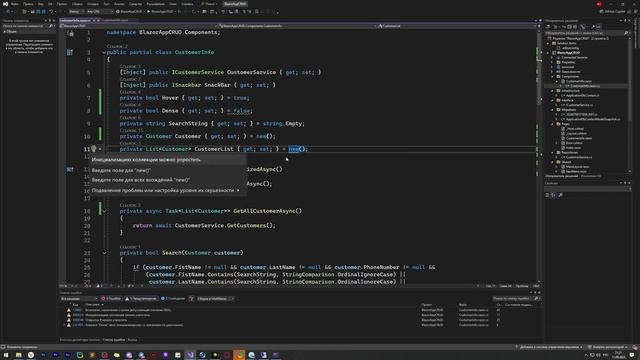Click Добавить в систему управления версиями
This screenshot has width=640, height=360.
(549, 347)
